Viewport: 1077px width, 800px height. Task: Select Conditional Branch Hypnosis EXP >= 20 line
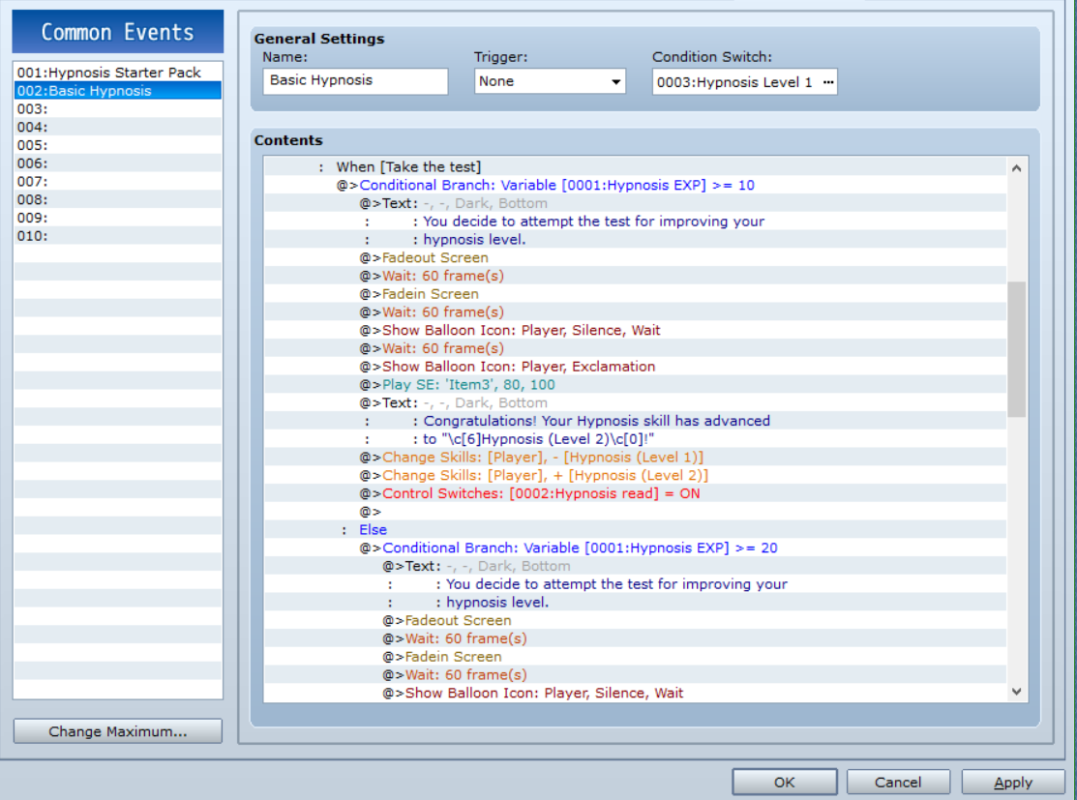tap(635, 548)
